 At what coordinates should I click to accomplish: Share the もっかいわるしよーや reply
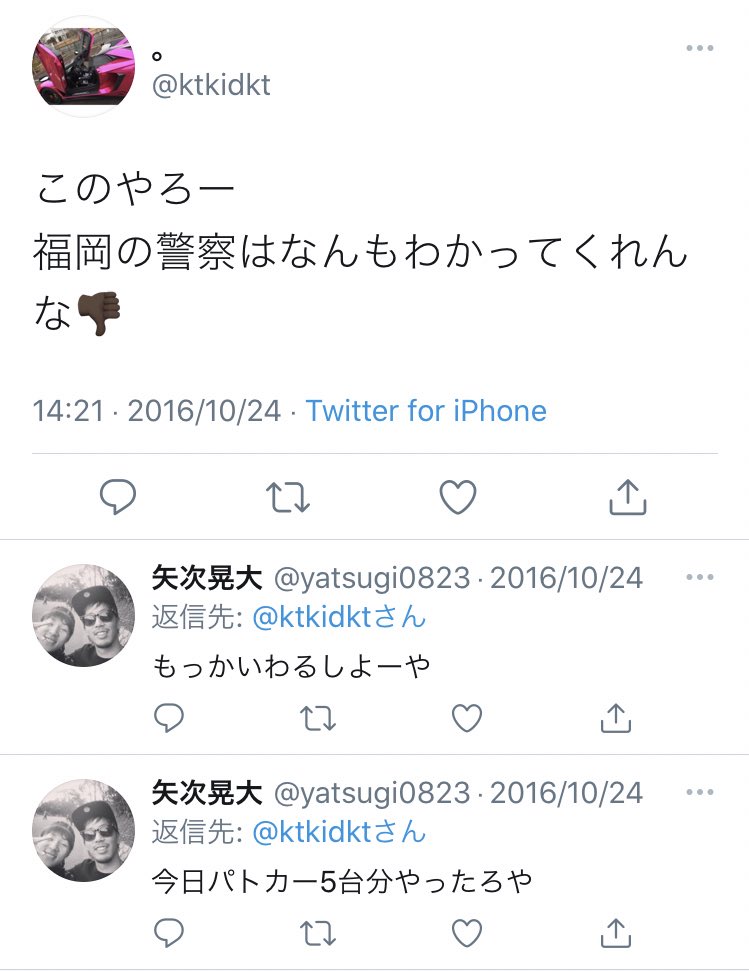tap(616, 718)
